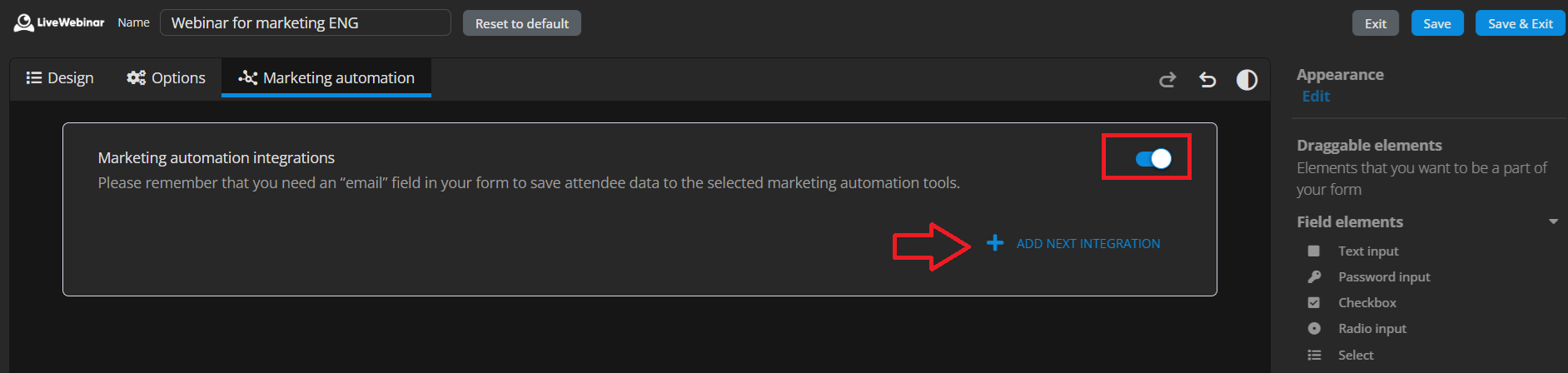Screen dimensions: 1568x373
Task: Click the LiveWebinar logo icon
Action: click(24, 23)
